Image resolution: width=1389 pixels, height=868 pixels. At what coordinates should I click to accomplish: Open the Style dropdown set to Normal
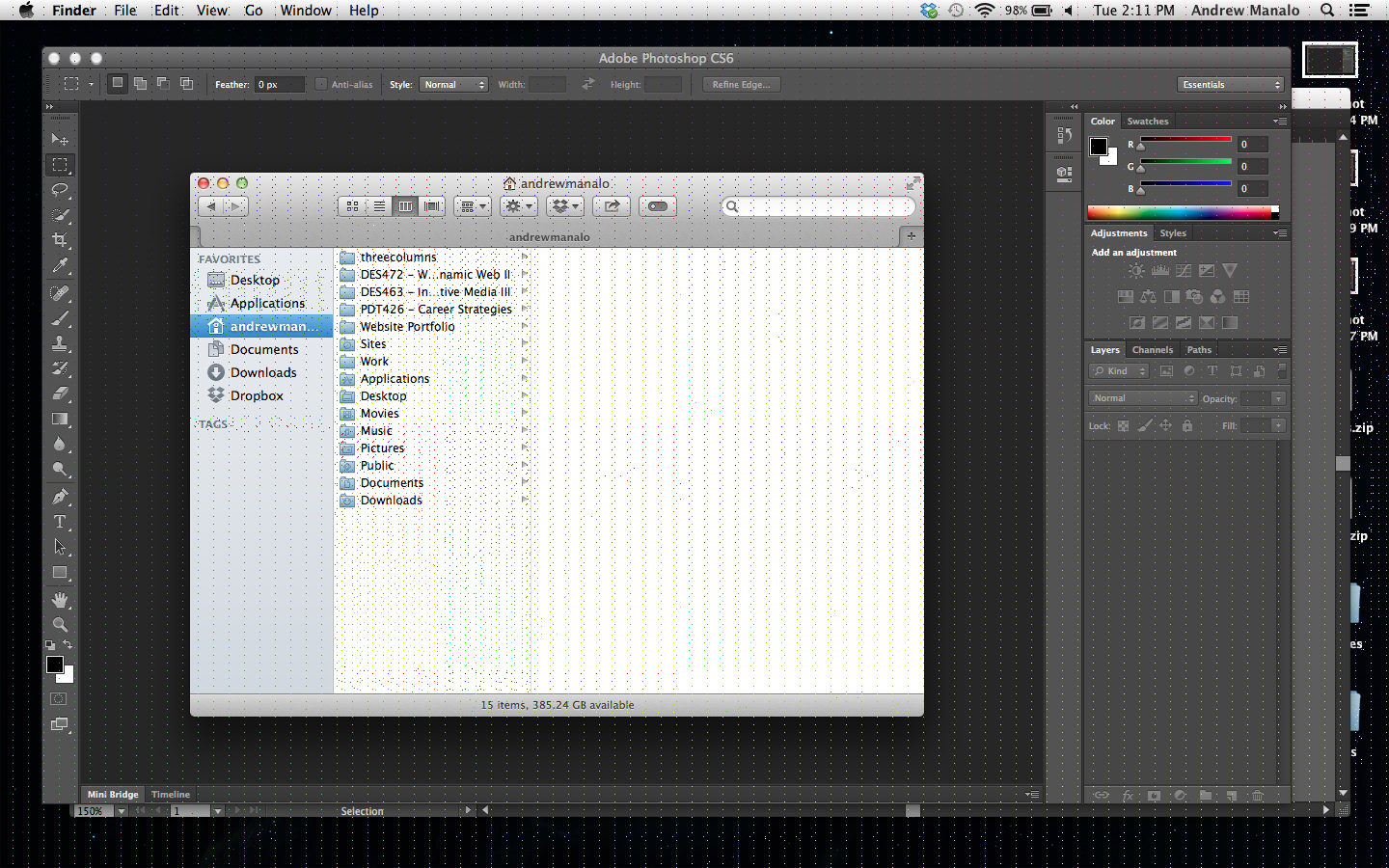[453, 85]
